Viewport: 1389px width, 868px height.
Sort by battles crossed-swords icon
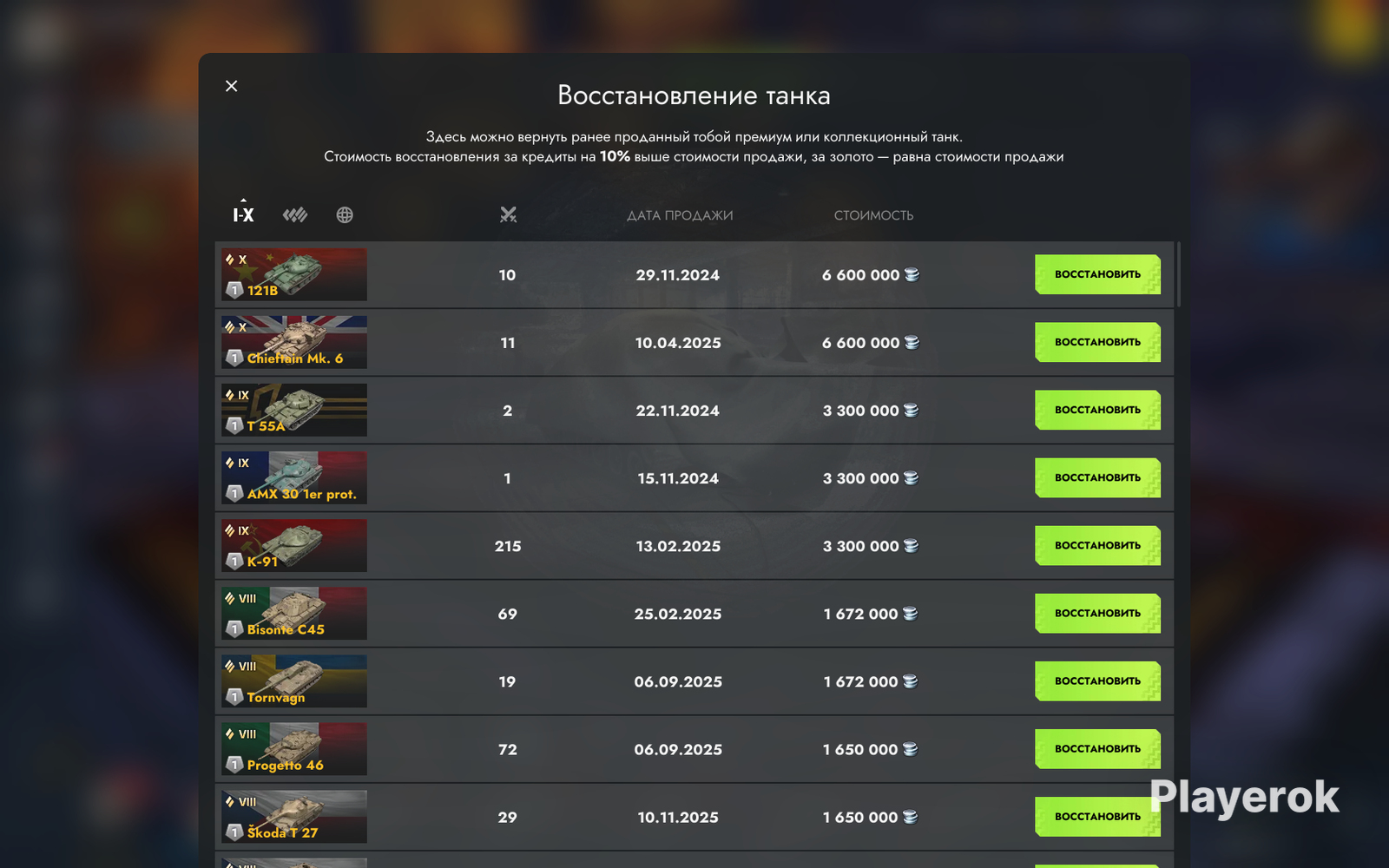(508, 214)
